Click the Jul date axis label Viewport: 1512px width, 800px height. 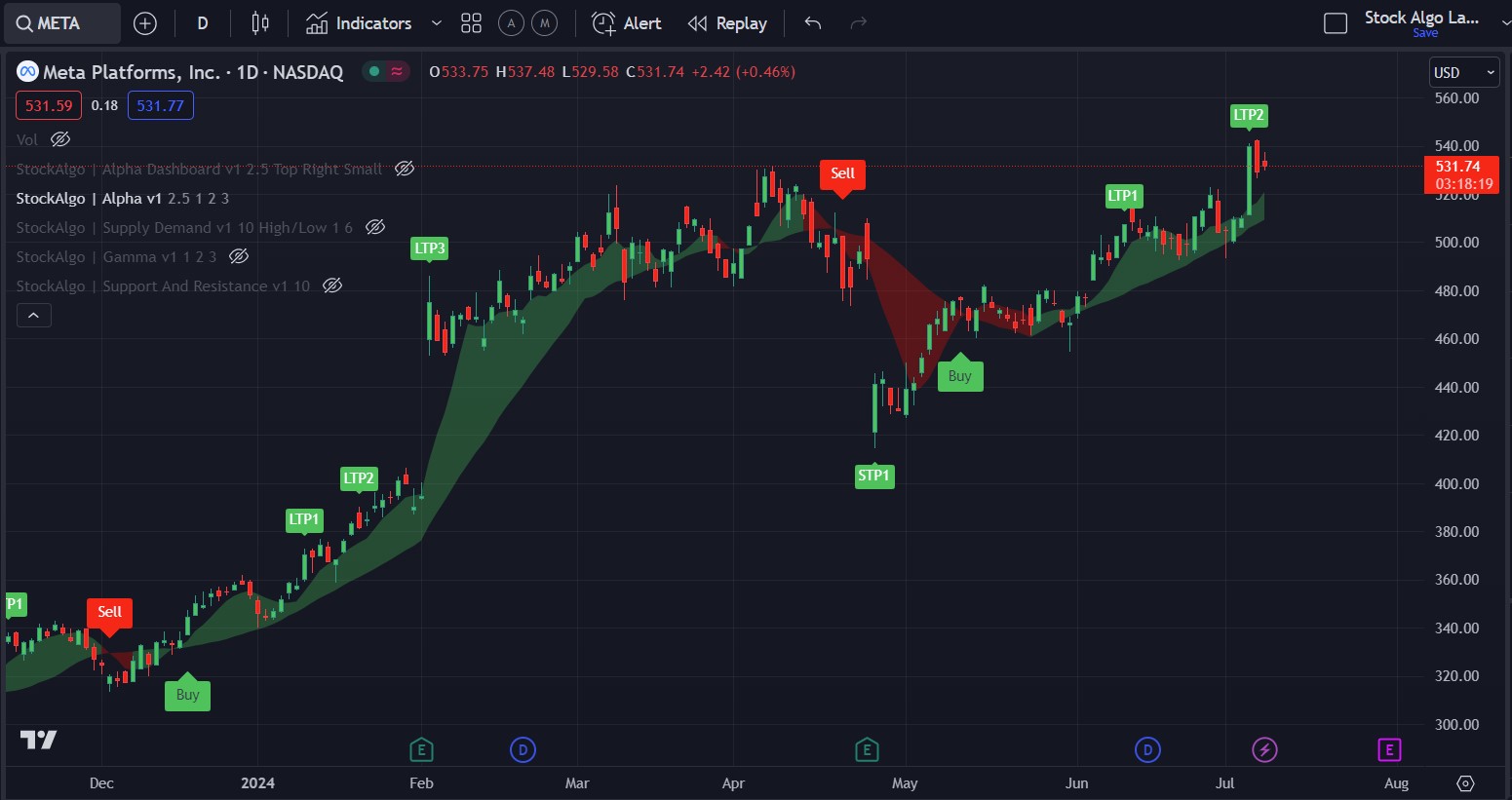point(1225,783)
